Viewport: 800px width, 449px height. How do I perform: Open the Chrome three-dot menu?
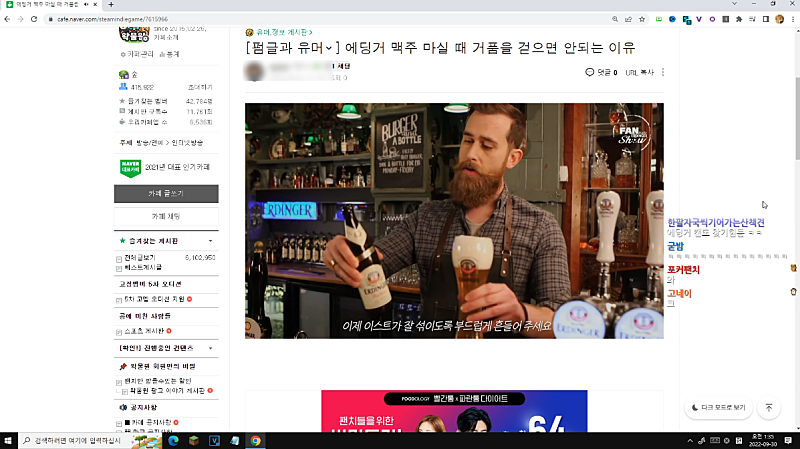793,19
